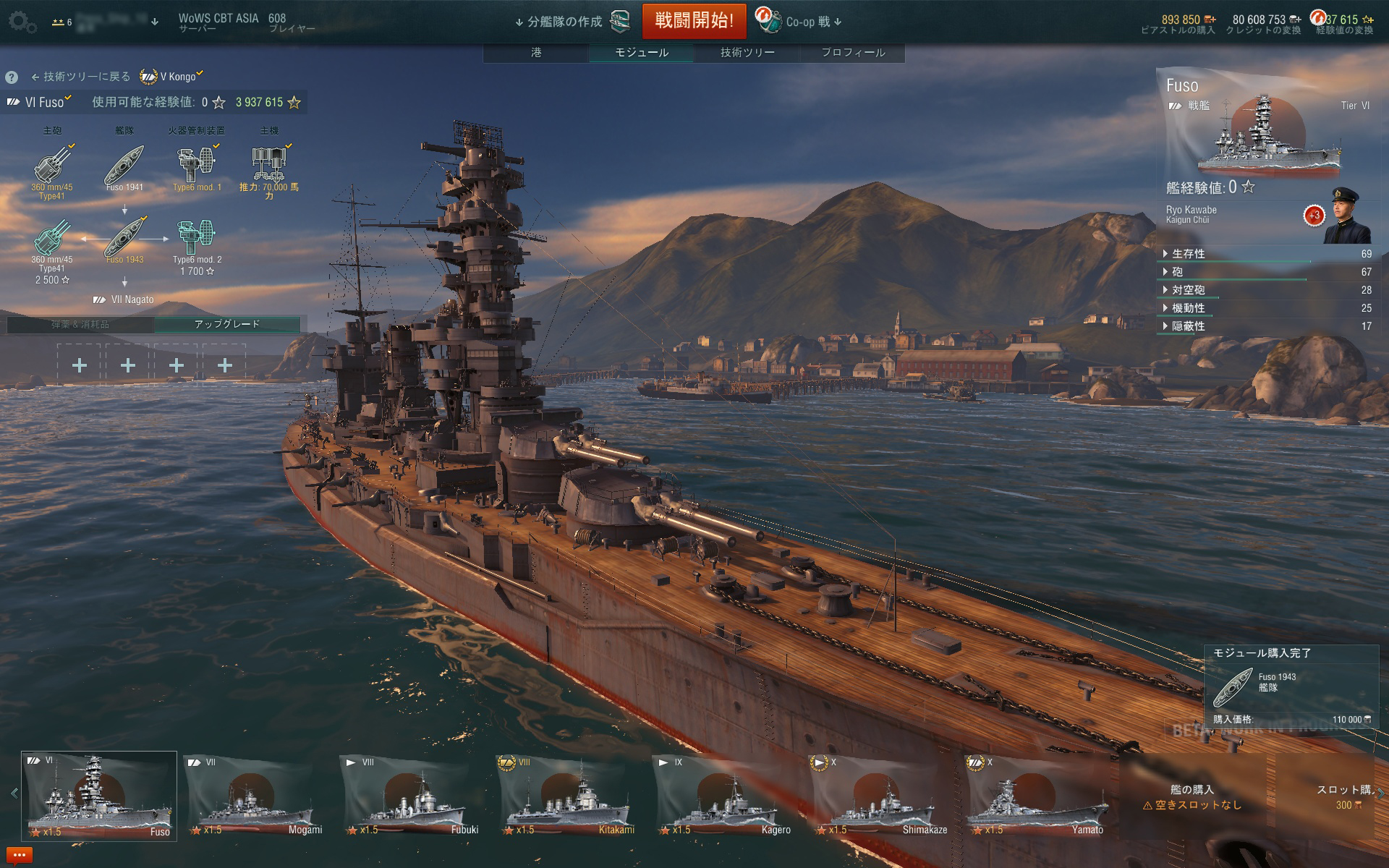Open the Co-op 戦 battle type dropdown
The image size is (1389, 868).
coord(799,22)
